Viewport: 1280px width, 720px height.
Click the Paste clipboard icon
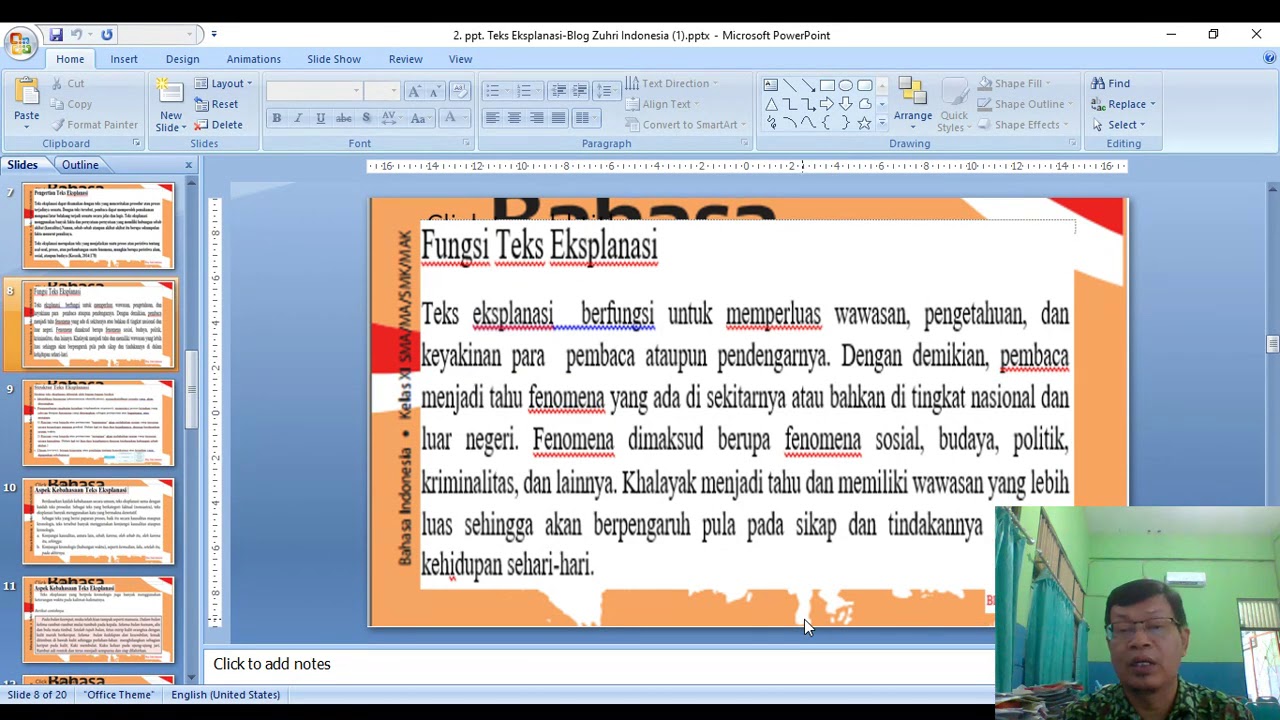tap(26, 92)
